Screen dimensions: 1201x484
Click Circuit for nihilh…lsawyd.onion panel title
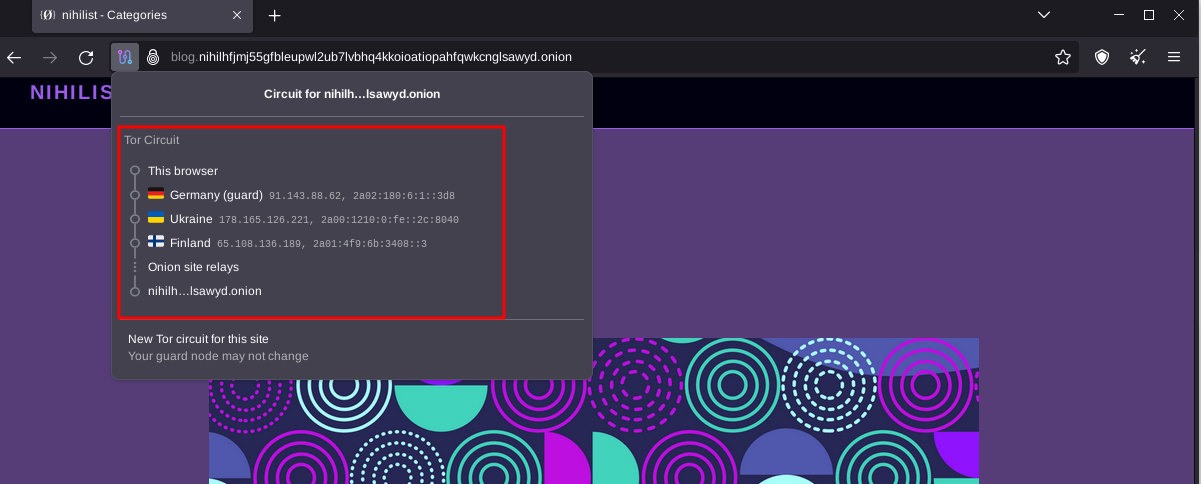point(352,94)
